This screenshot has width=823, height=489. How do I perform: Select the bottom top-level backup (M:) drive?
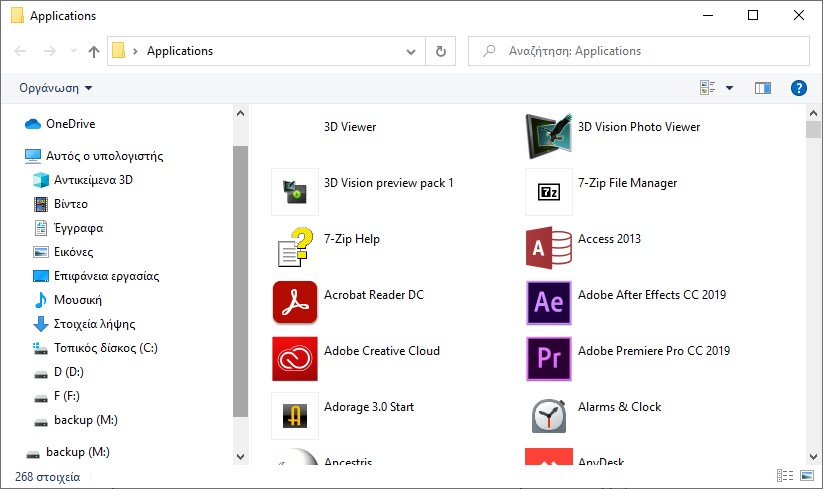(x=78, y=452)
